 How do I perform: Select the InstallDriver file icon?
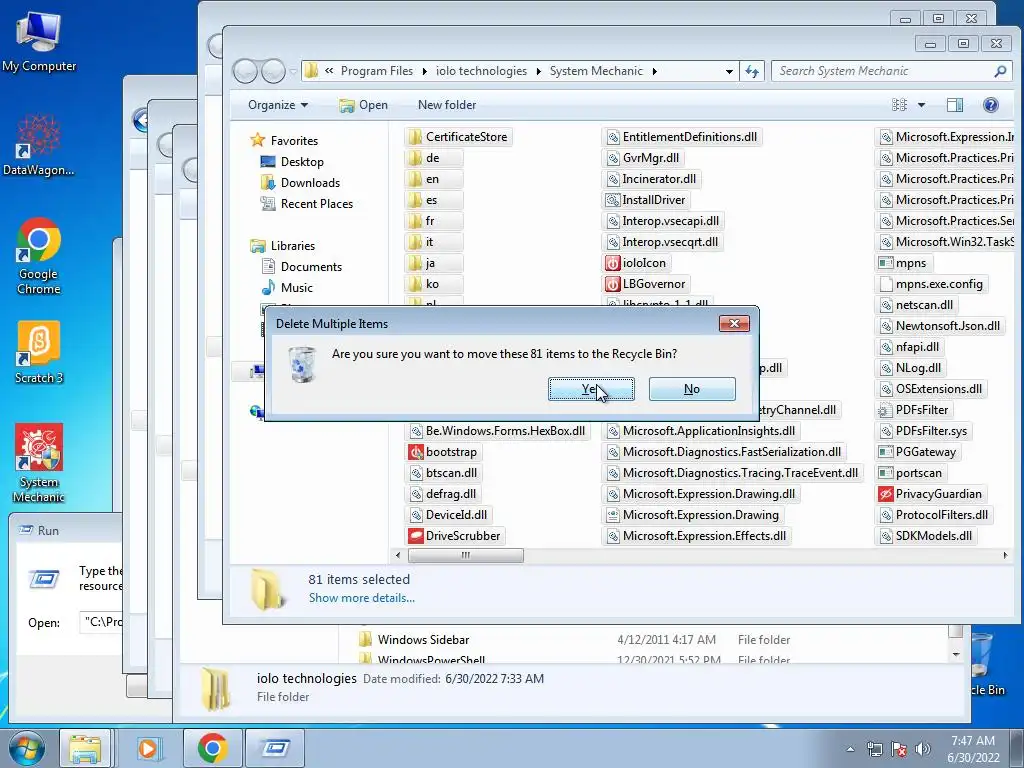(613, 200)
